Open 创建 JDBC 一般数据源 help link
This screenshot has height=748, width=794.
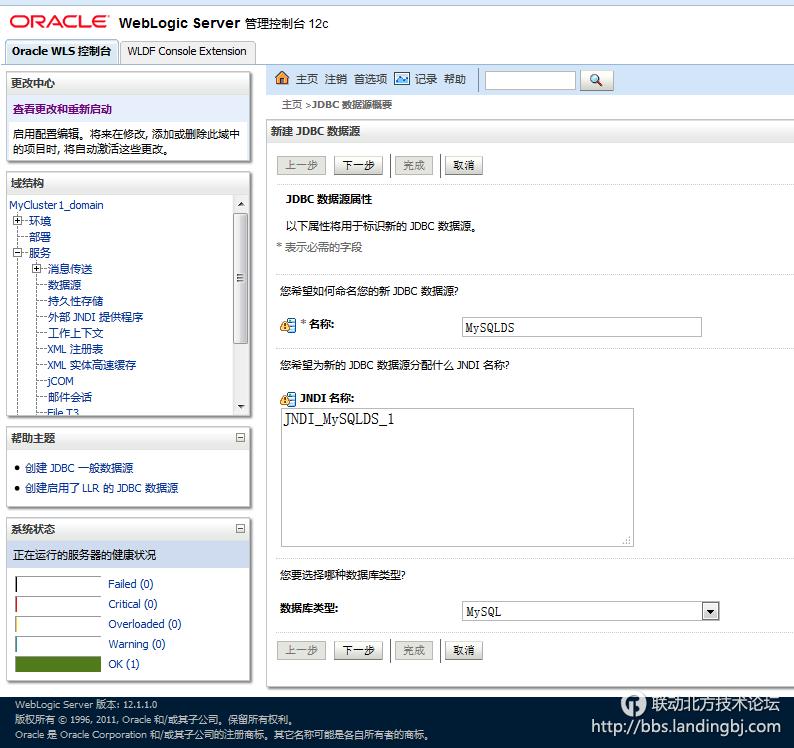79,468
